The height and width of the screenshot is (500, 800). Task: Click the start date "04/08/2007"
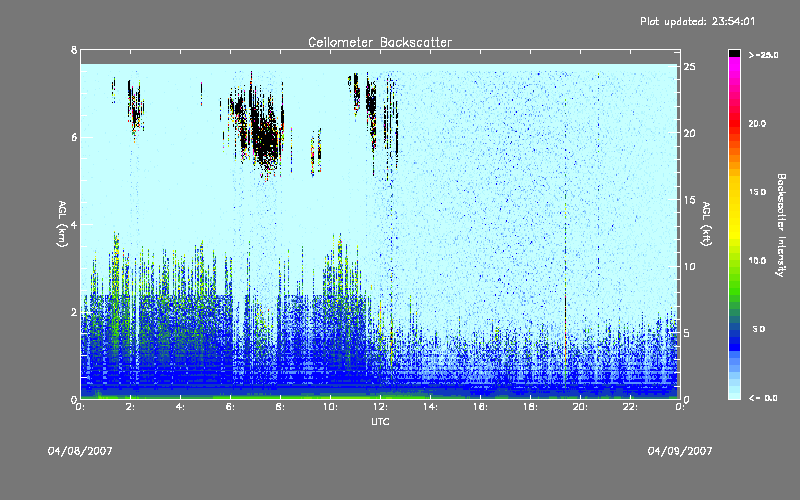80,451
